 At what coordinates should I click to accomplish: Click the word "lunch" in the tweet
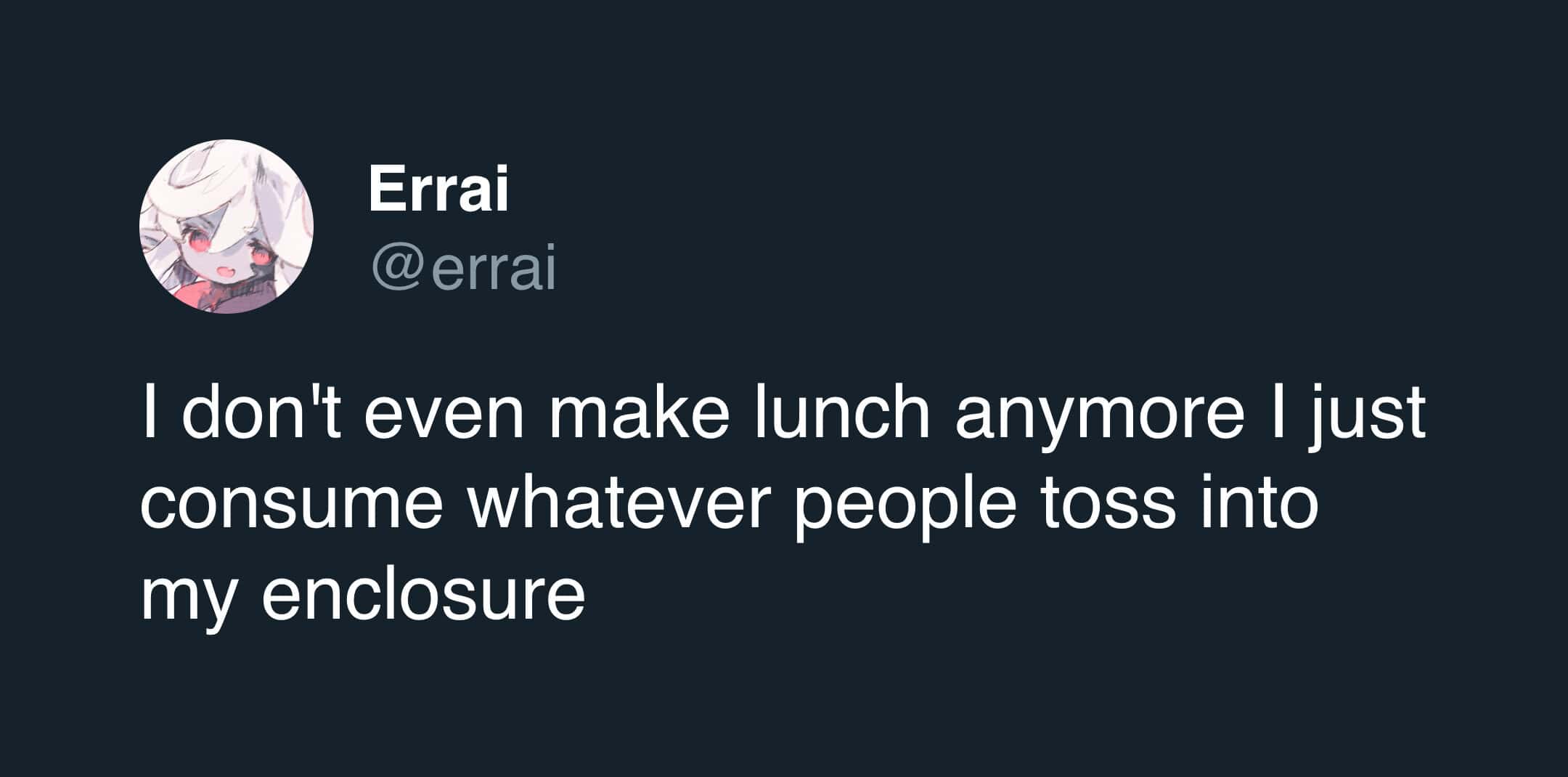[x=841, y=415]
